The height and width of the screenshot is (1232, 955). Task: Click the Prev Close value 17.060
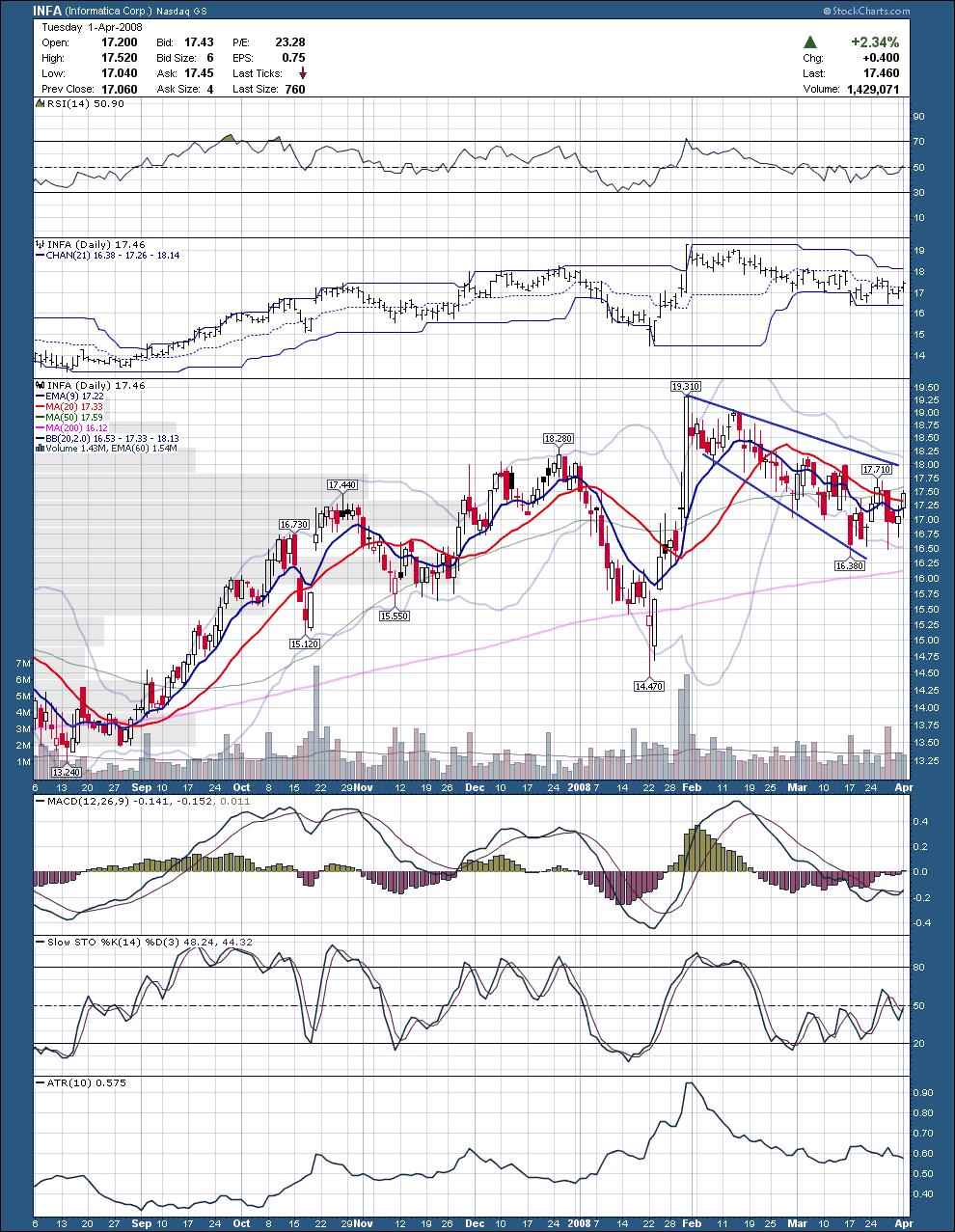pos(120,89)
